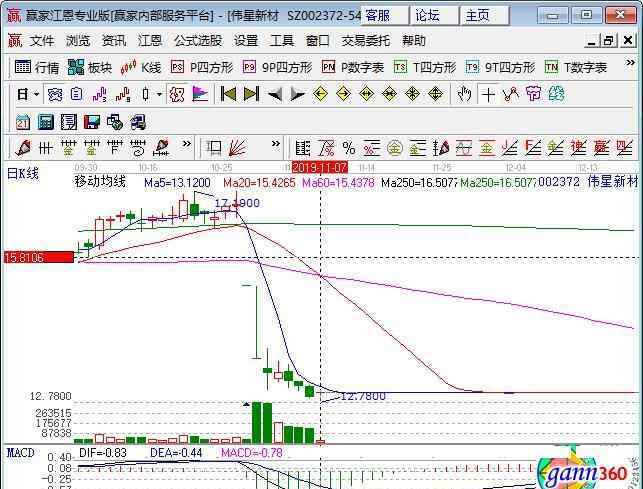Open the 9P四方形 tool

point(277,67)
